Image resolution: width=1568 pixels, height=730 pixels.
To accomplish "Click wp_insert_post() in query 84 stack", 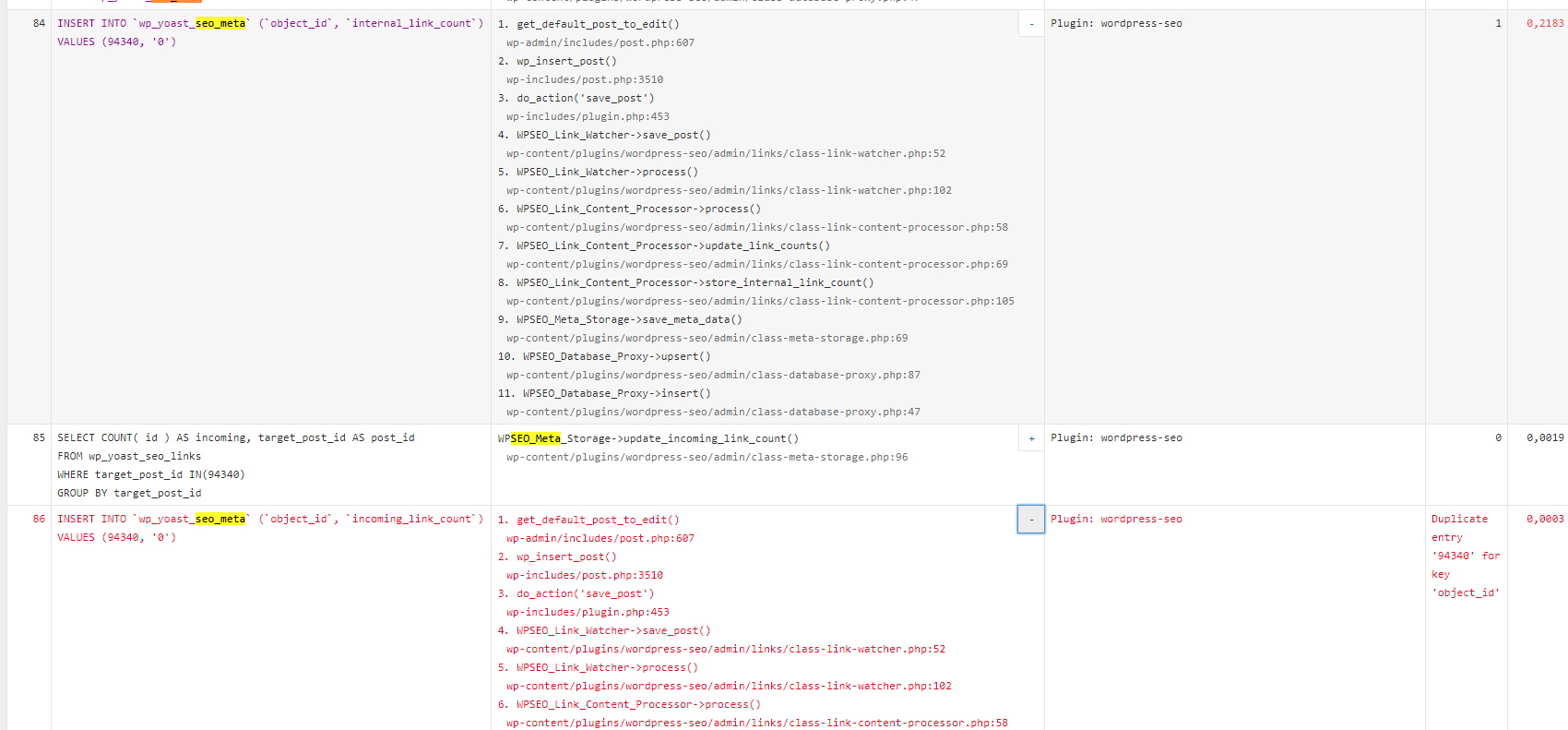I will [566, 62].
